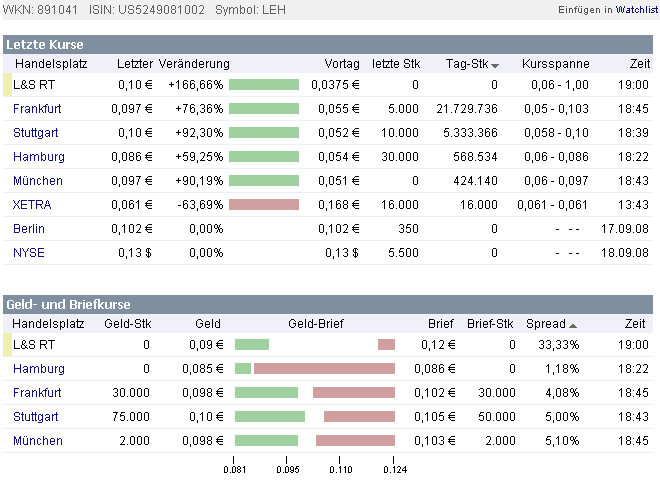Click yellow marker beside L&S RT in Geld- und Briefkurse

click(7, 344)
